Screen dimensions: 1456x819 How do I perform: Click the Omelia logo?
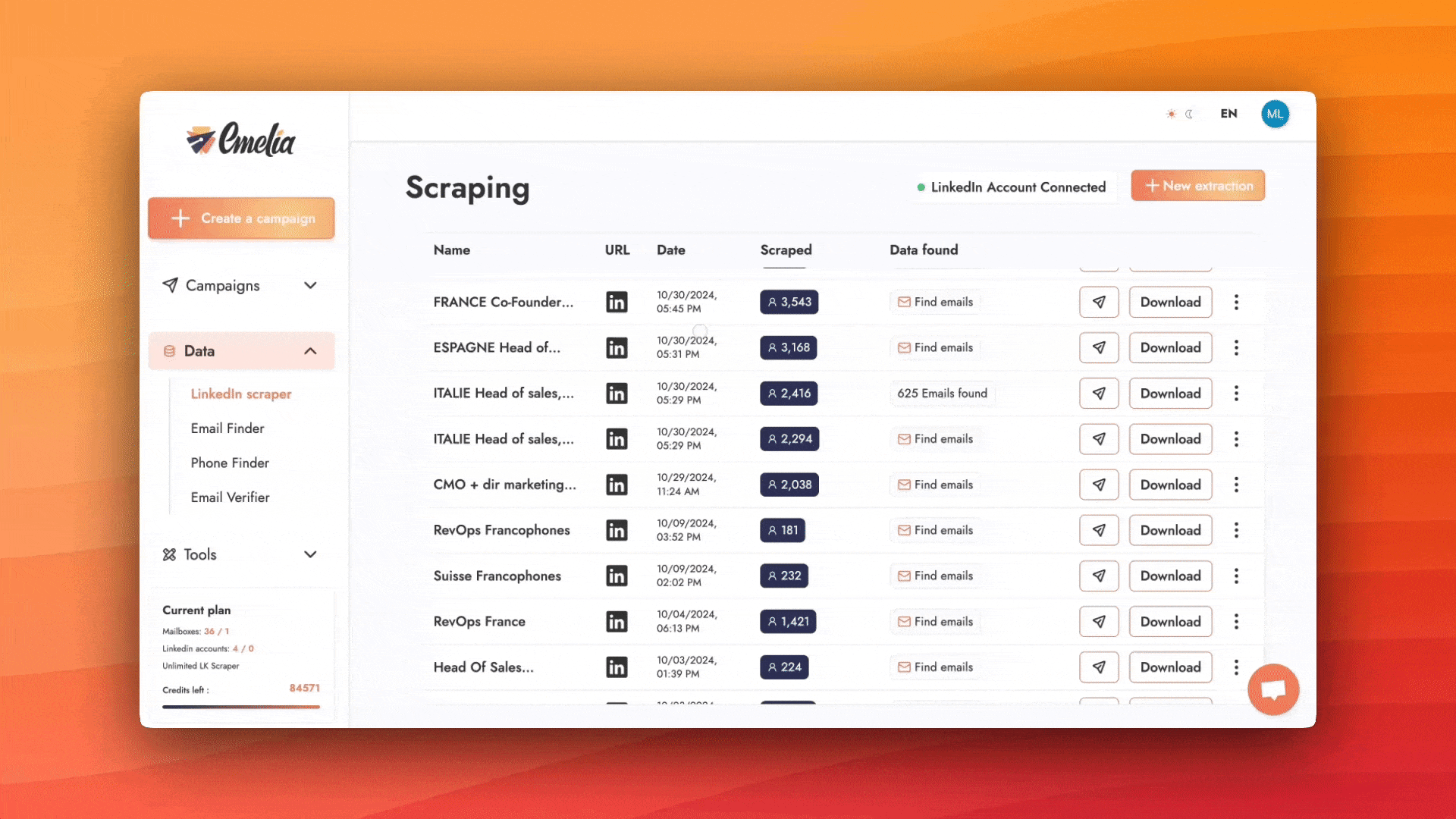point(241,140)
